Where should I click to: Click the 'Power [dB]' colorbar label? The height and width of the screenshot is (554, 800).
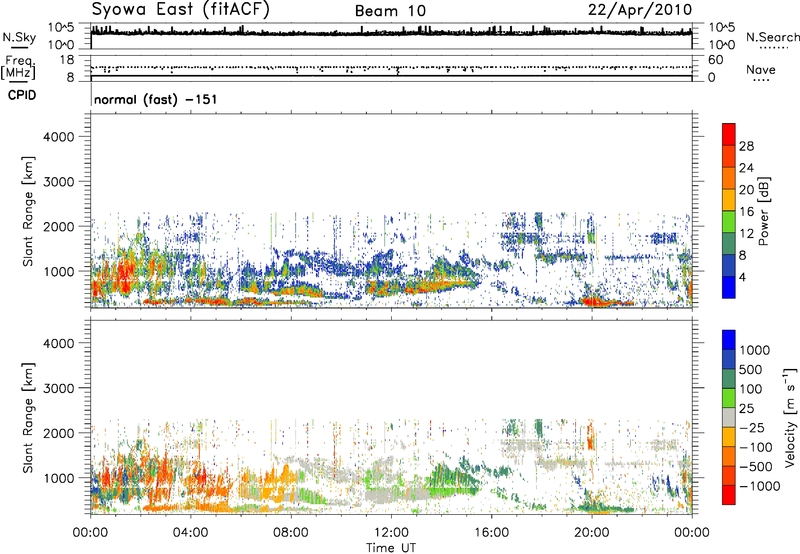(x=764, y=211)
